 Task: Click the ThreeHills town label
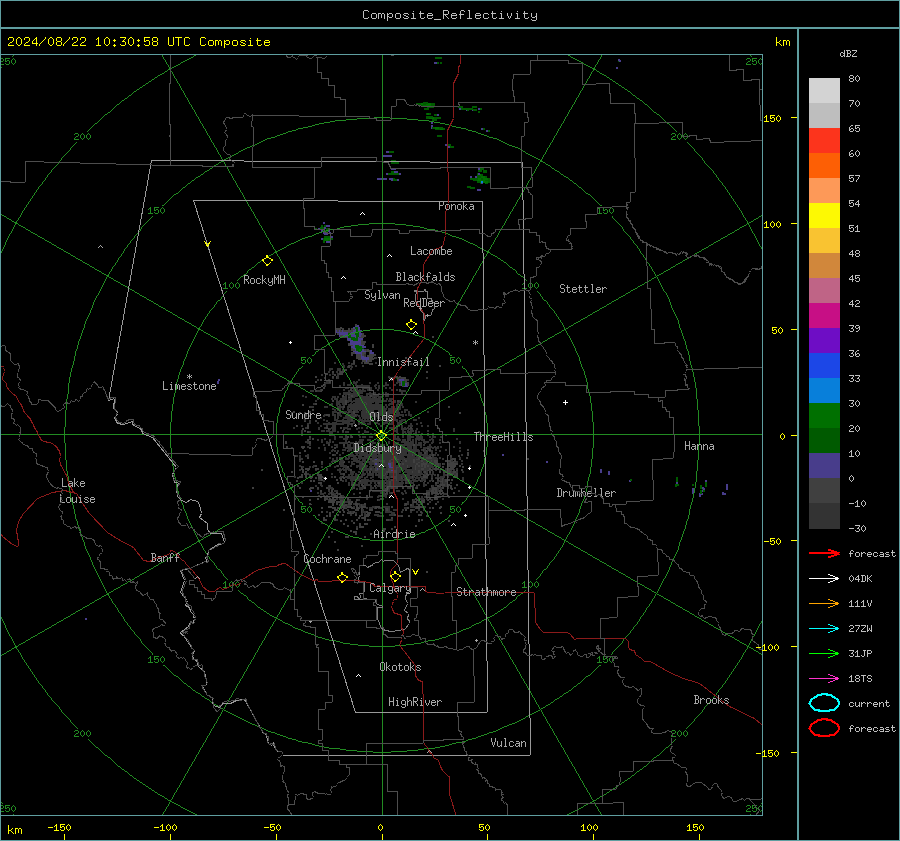[503, 437]
